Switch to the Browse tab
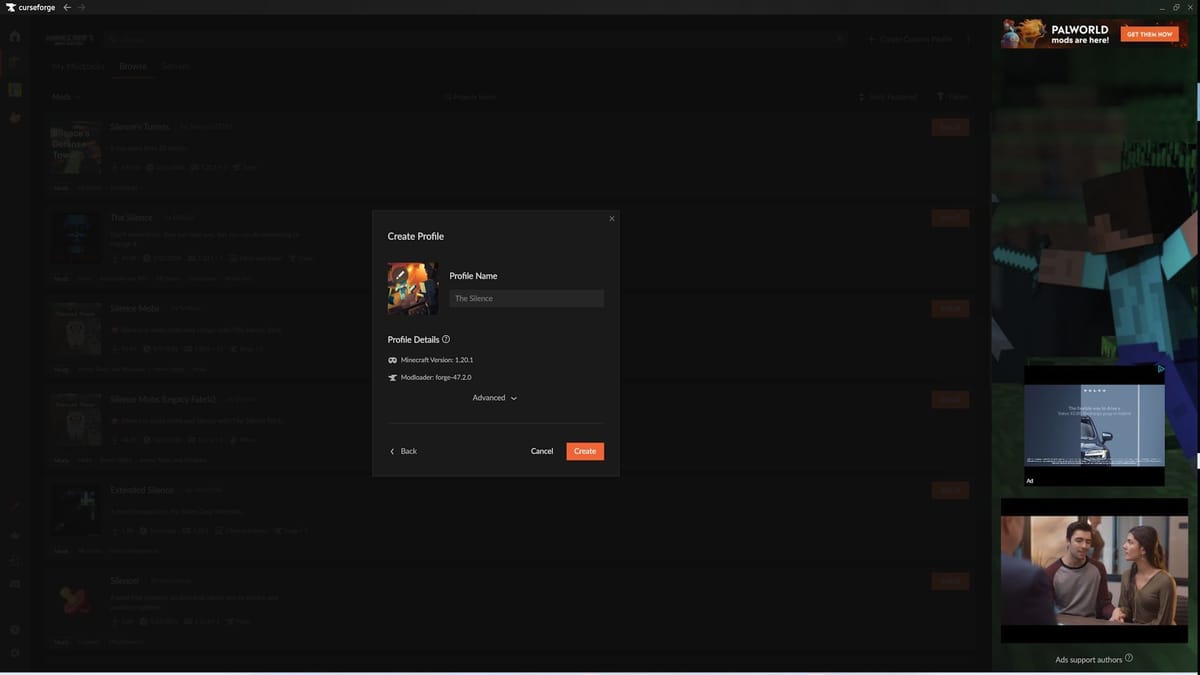This screenshot has height=675, width=1200. coord(132,66)
